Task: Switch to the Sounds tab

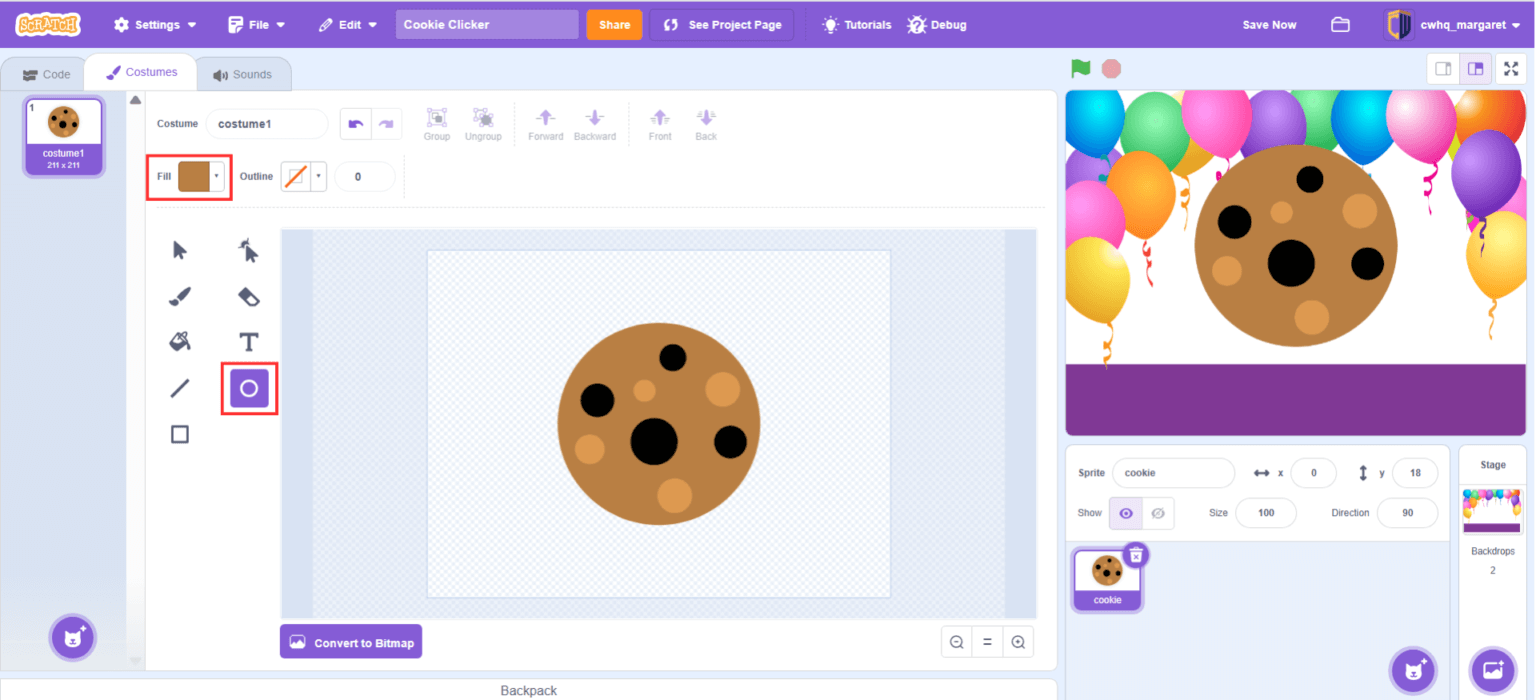Action: (243, 74)
